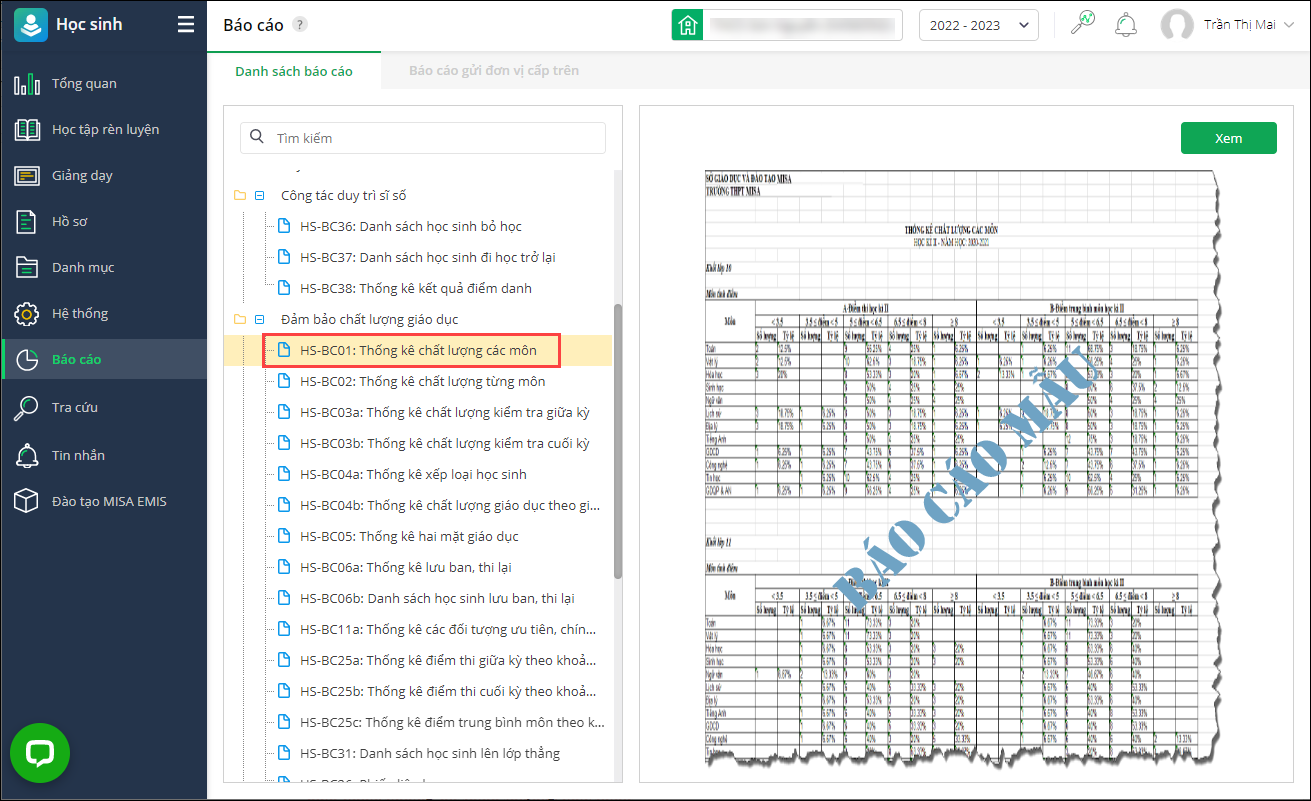Viewport: 1311px width, 801px height.
Task: Collapse the Đảm bảo chất lượng giáo dục group
Action: click(x=260, y=319)
